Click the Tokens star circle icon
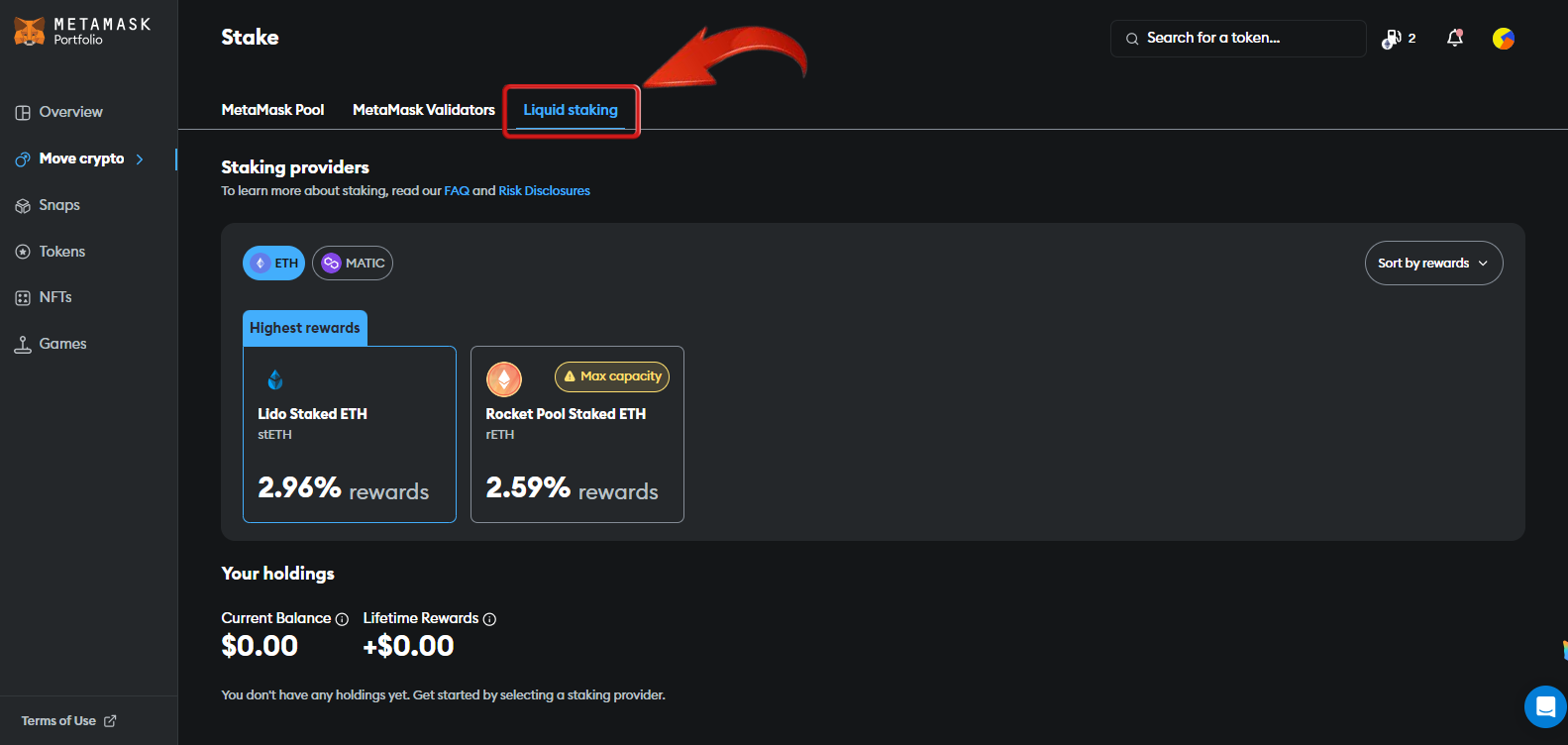This screenshot has width=1568, height=745. click(23, 252)
